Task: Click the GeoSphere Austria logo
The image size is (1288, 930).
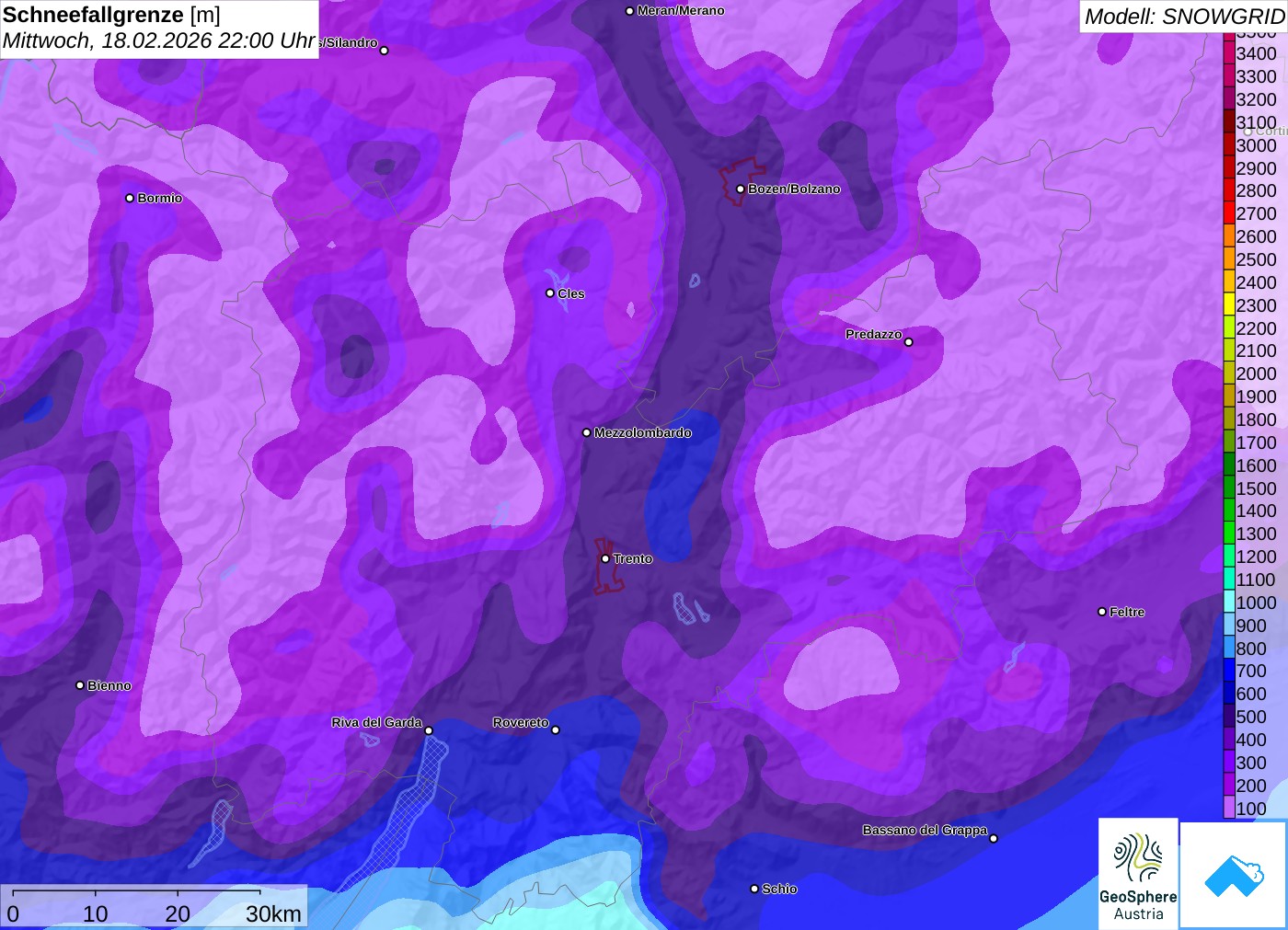Action: pos(1138,873)
